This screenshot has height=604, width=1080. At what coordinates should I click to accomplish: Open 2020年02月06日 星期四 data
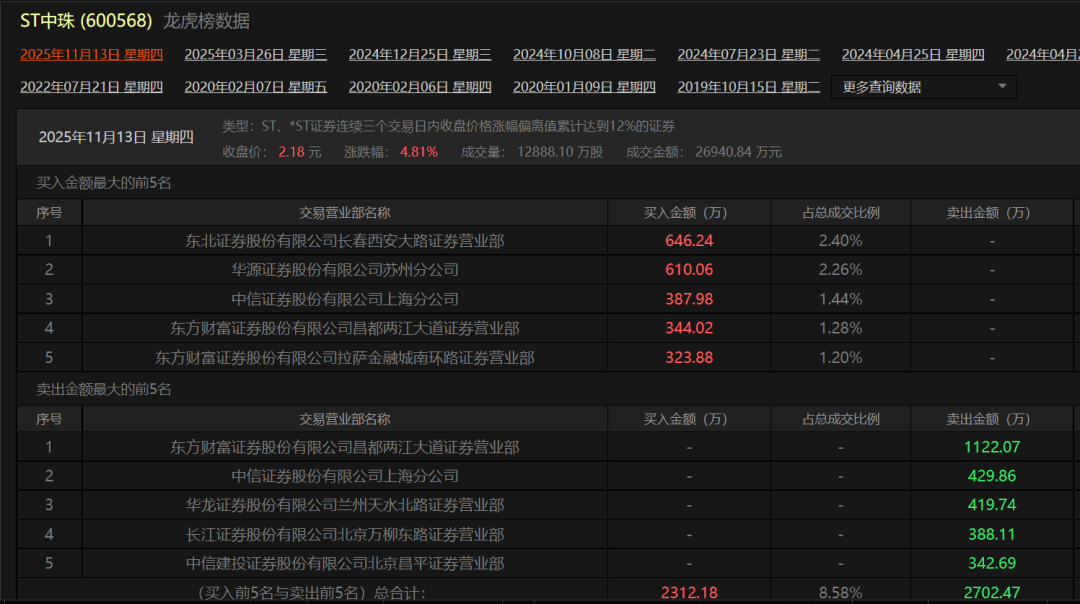tap(420, 87)
